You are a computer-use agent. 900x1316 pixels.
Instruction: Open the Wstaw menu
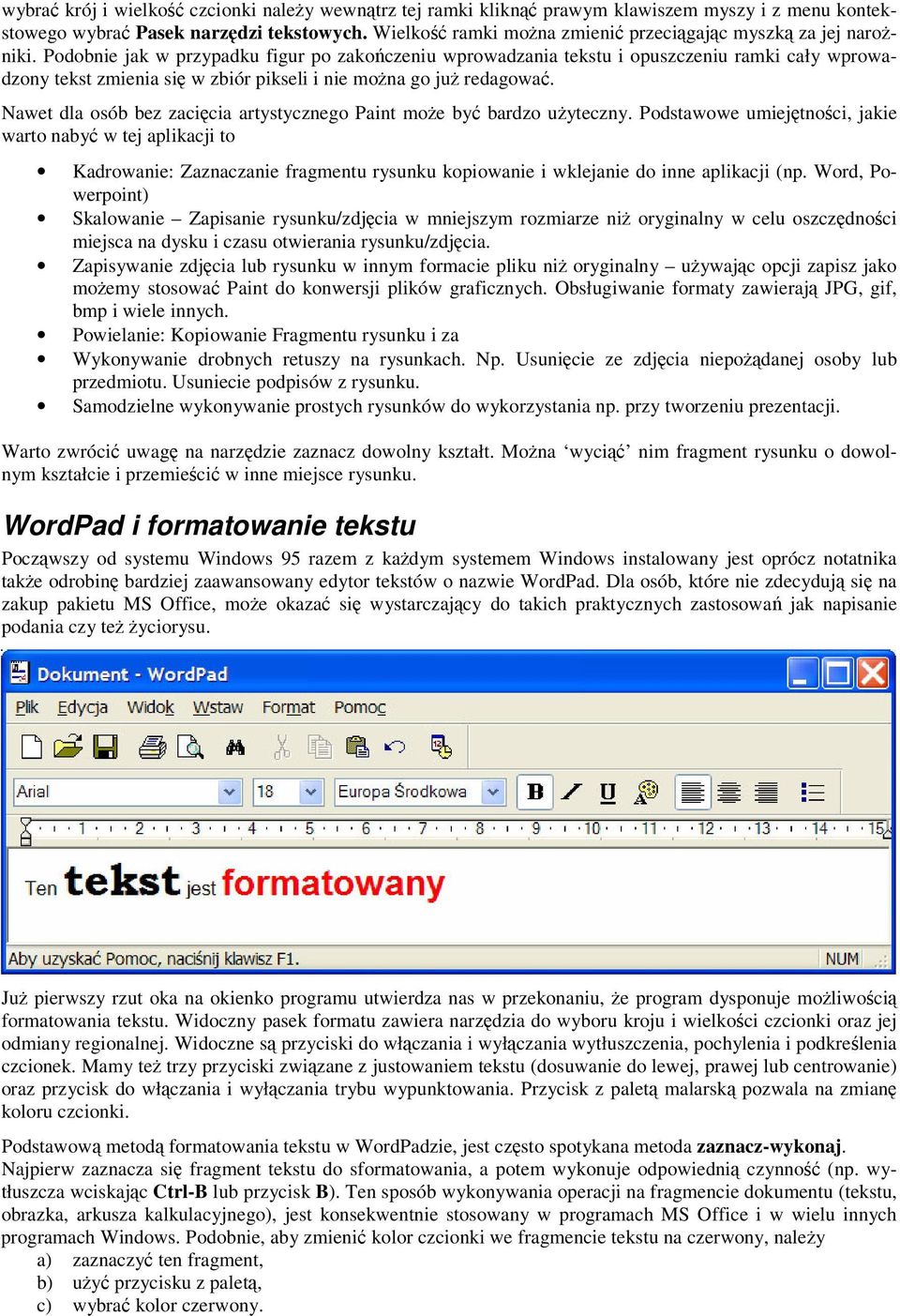217,707
